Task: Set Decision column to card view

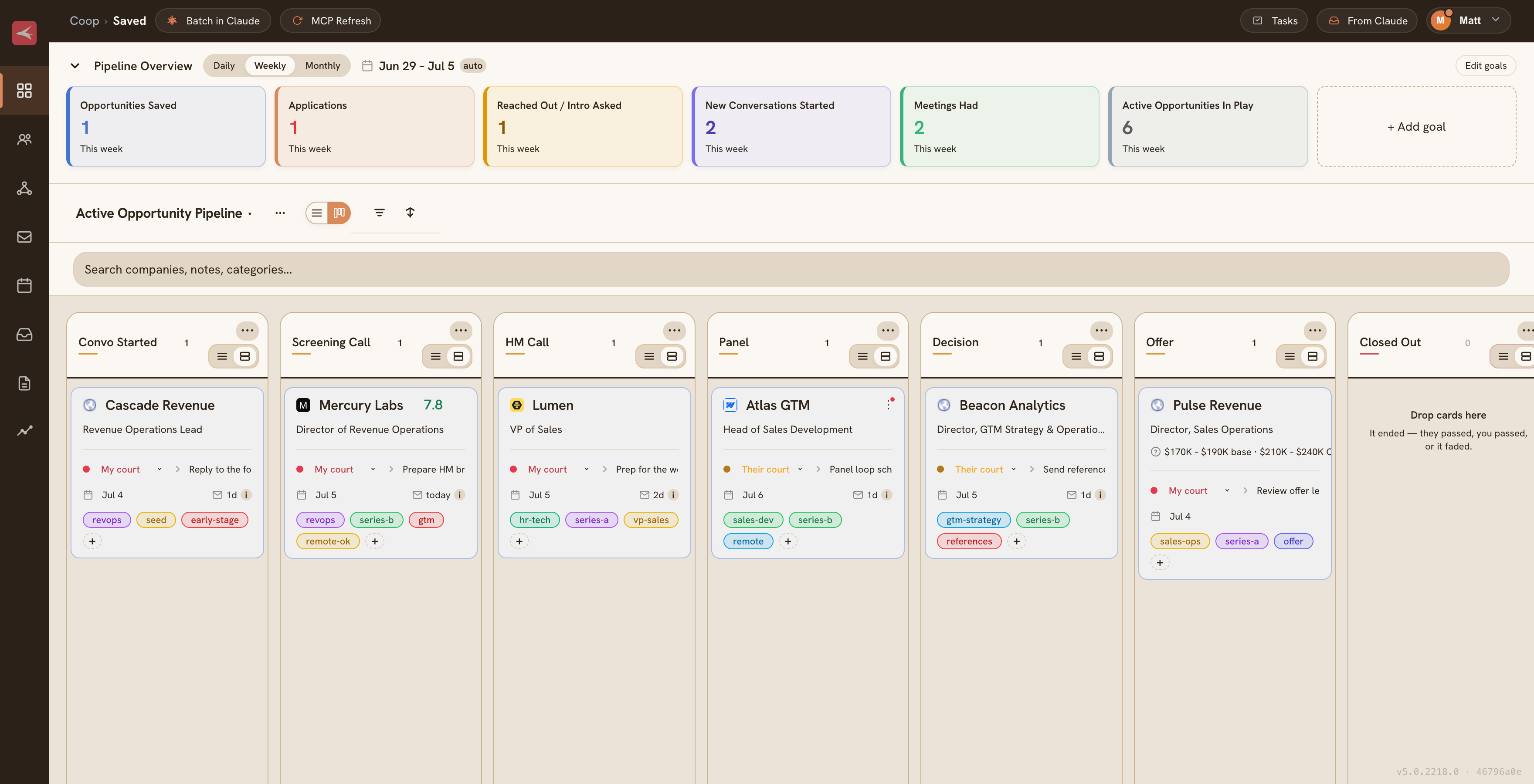Action: pos(1099,356)
